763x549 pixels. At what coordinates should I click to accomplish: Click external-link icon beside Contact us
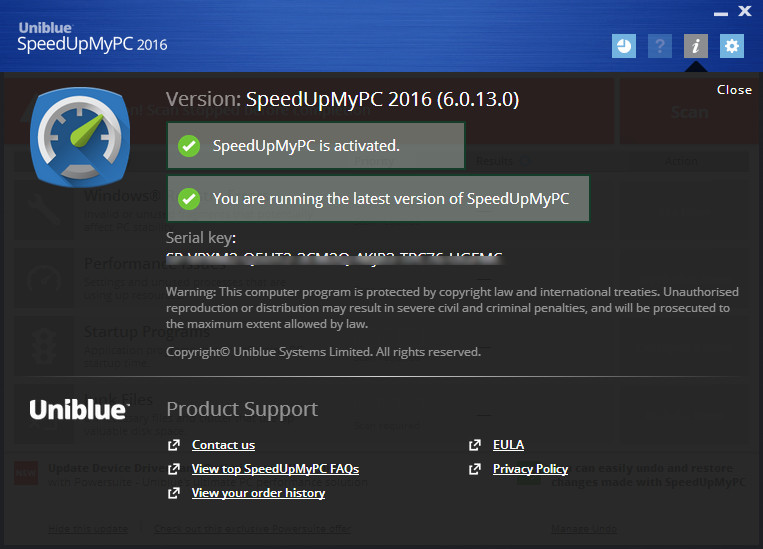point(174,445)
